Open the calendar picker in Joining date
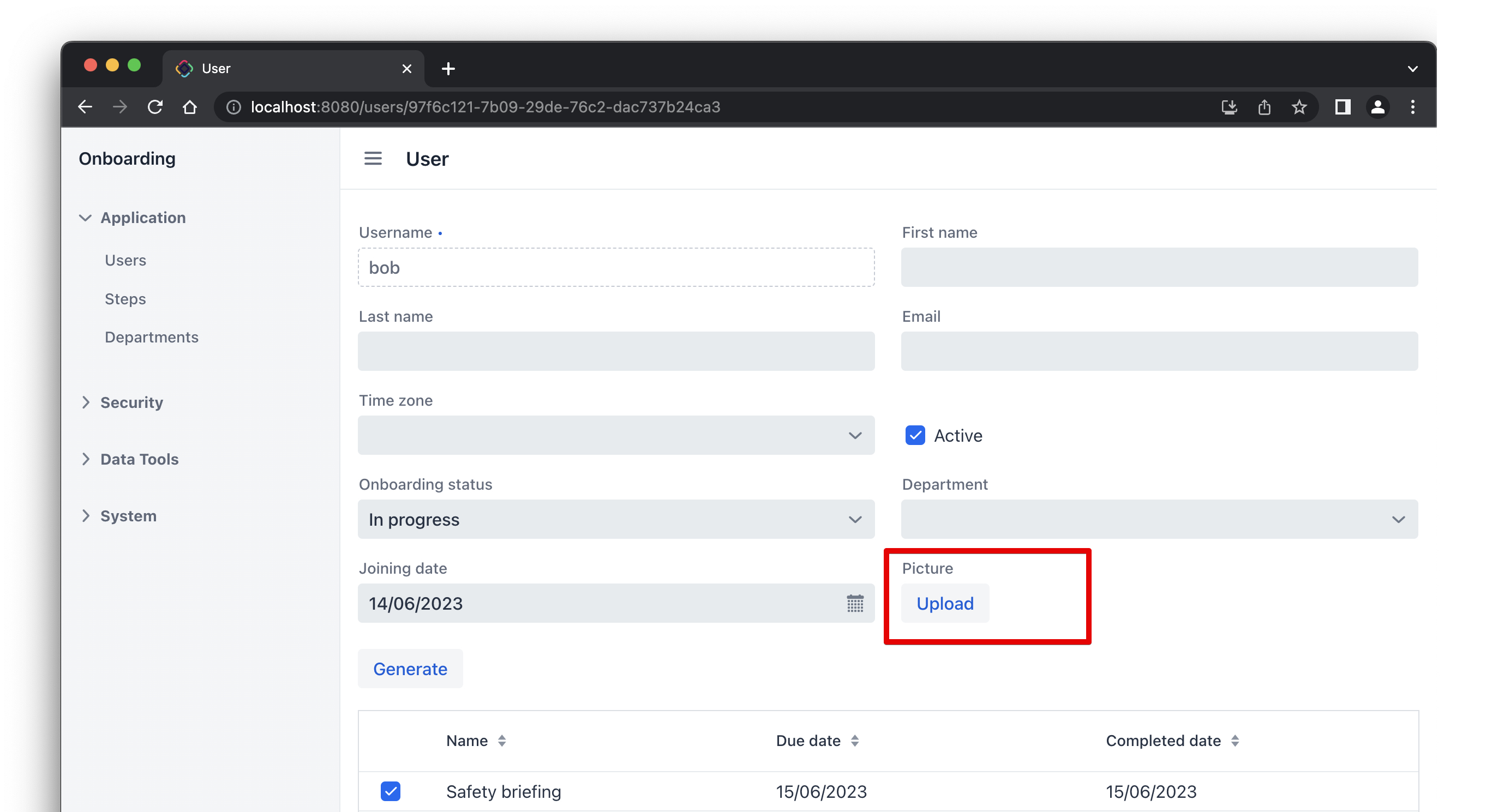 pos(854,603)
